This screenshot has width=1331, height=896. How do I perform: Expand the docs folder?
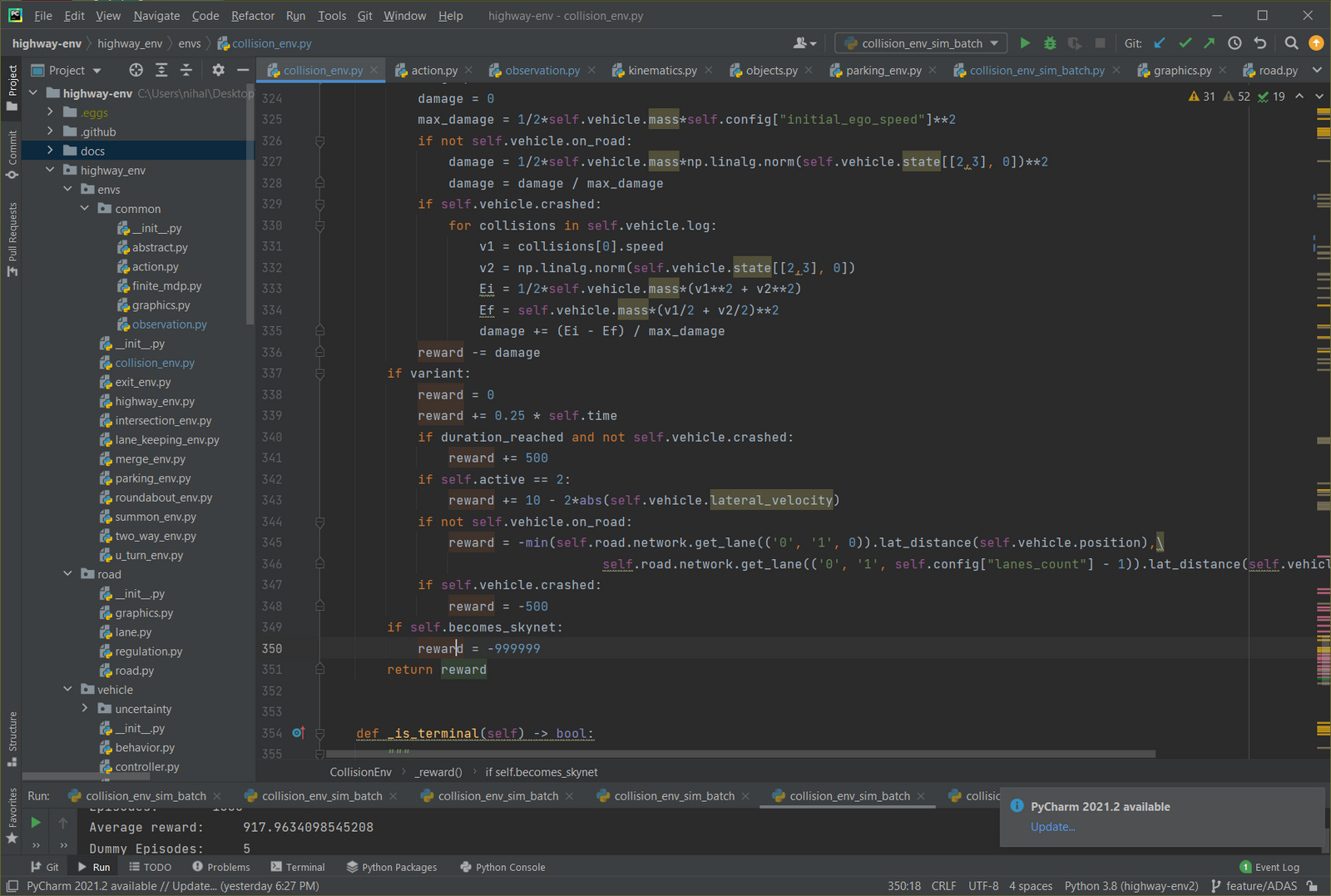[50, 151]
